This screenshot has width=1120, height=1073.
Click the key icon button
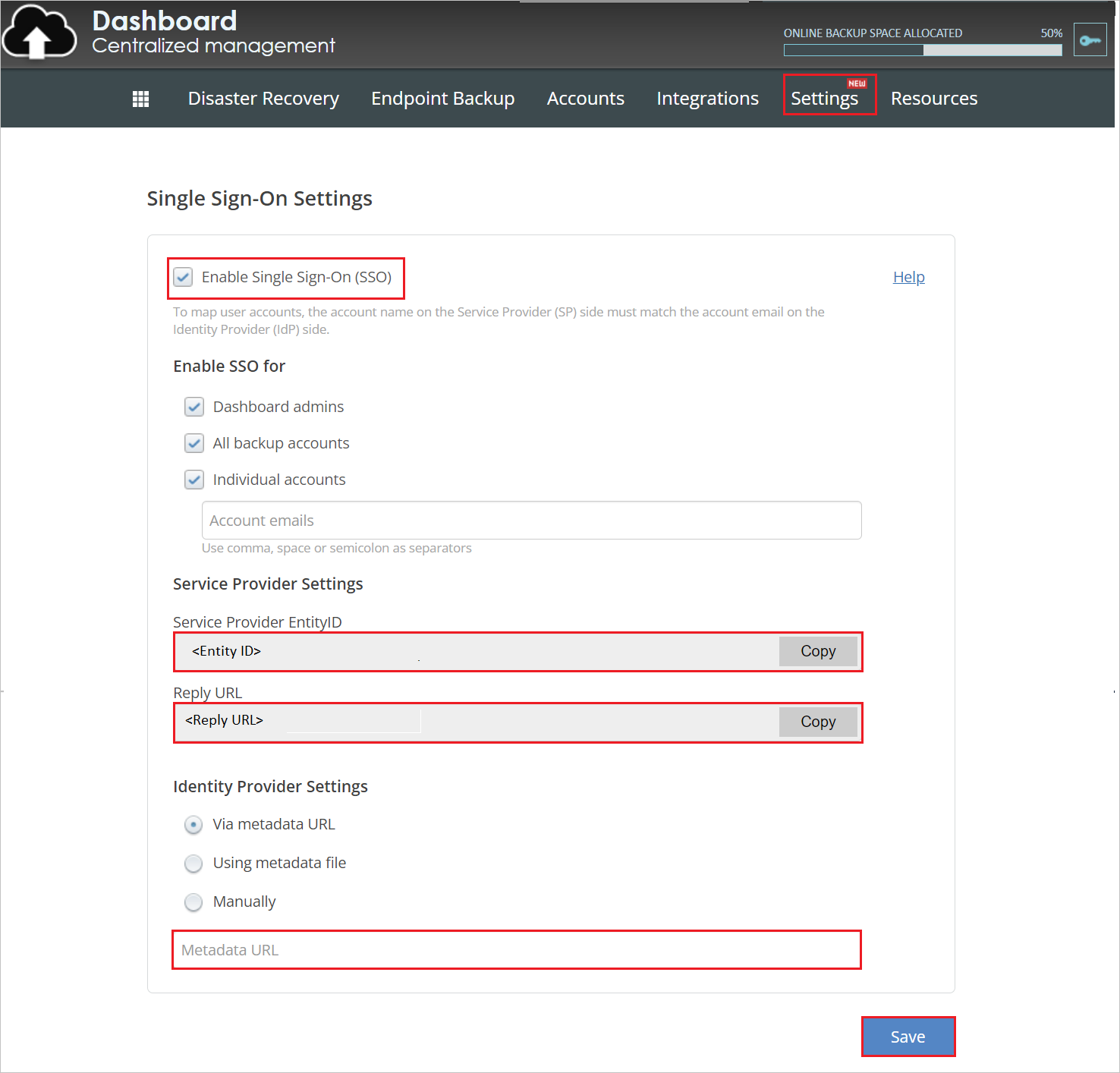click(x=1090, y=39)
